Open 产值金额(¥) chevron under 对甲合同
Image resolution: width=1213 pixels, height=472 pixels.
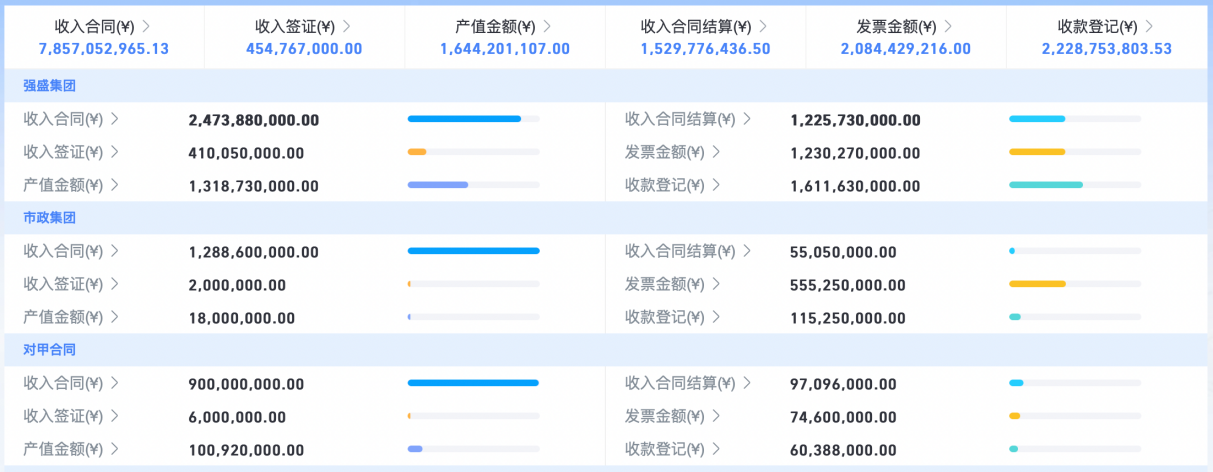click(115, 449)
